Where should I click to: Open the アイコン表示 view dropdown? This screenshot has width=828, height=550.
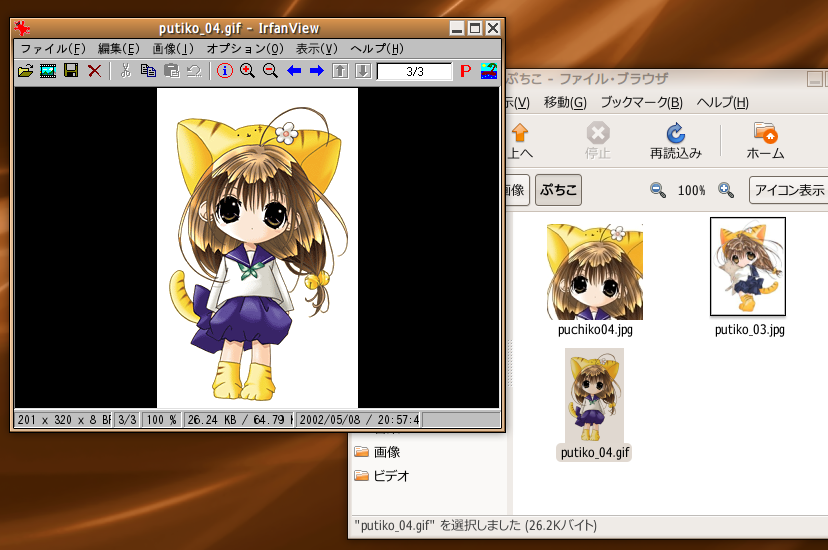pos(789,190)
